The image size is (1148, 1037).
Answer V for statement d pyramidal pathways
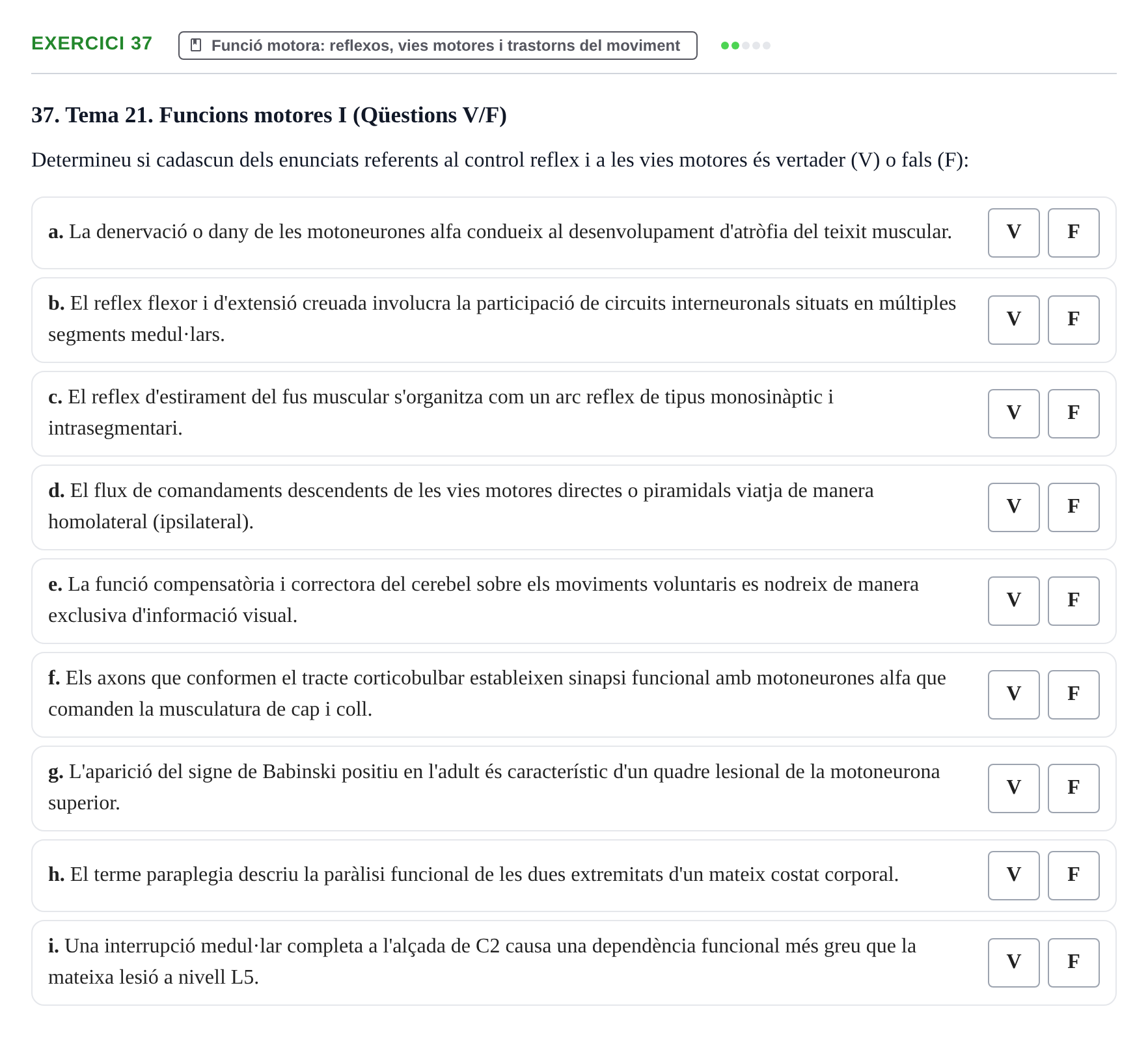(1013, 507)
